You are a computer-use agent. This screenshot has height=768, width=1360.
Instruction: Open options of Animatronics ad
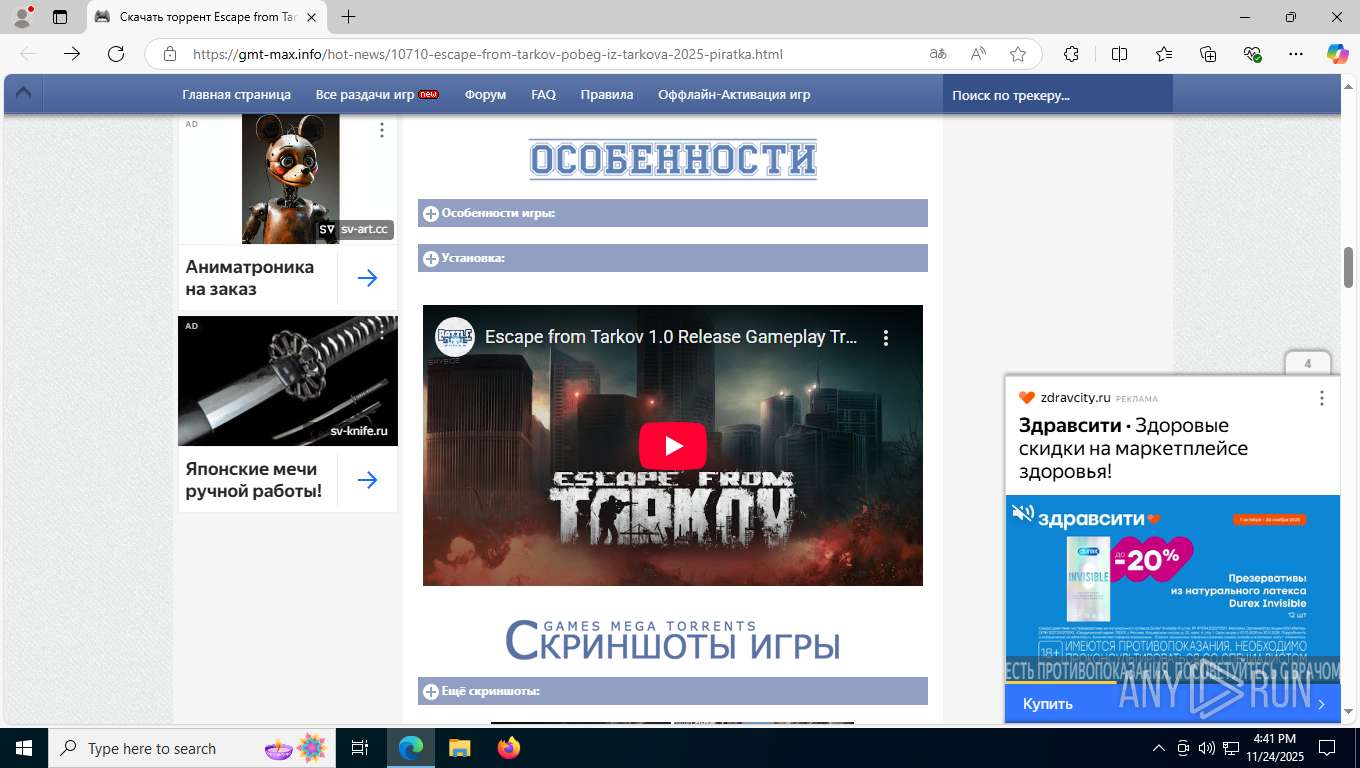point(382,130)
